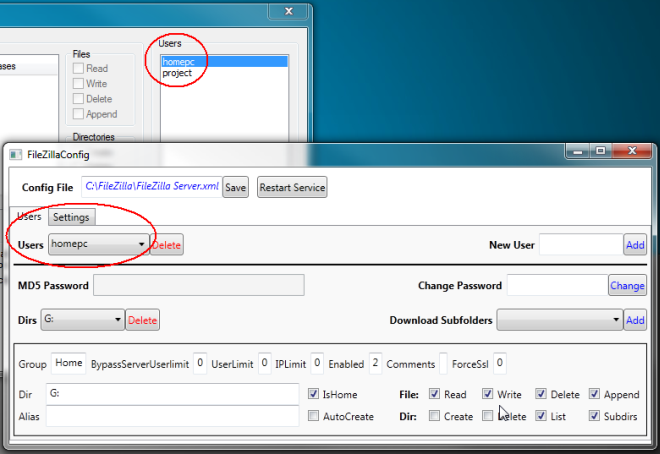
Task: Click the IPLimit value field
Action: pos(317,363)
